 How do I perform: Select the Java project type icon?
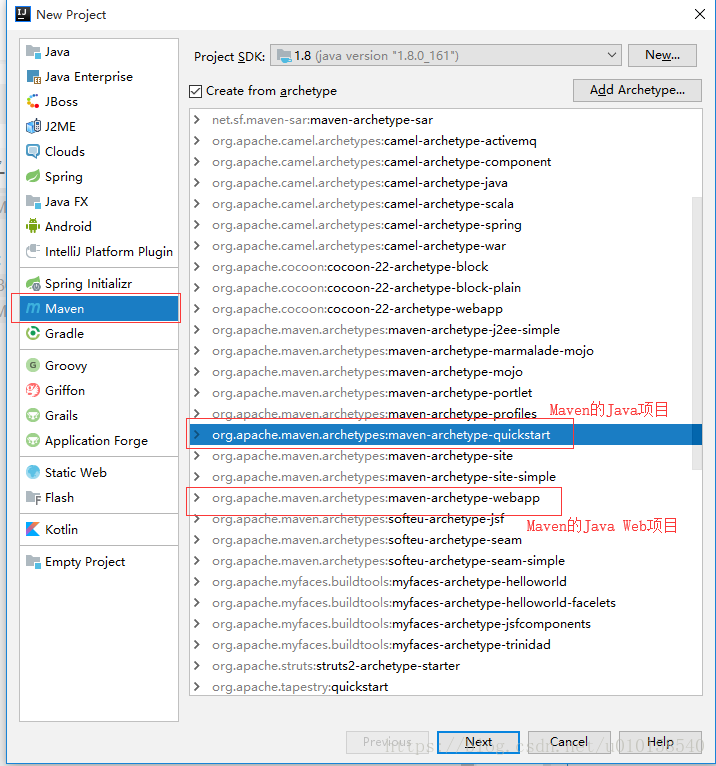(x=33, y=51)
